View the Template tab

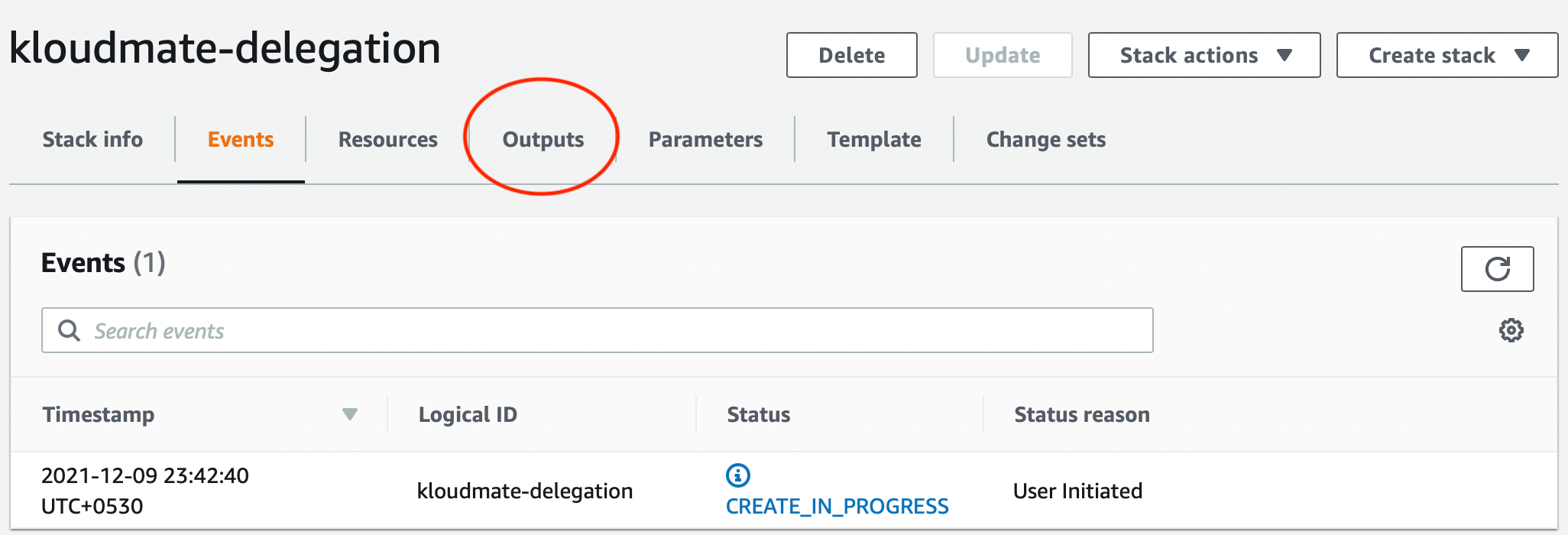tap(874, 139)
